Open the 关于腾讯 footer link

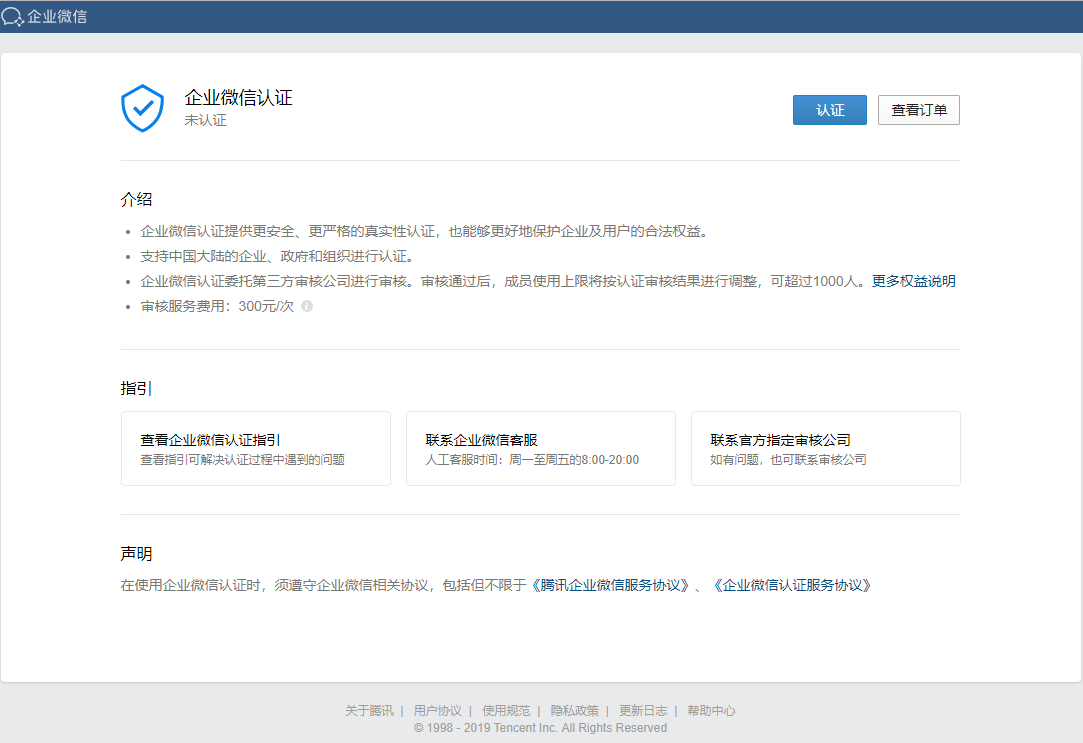(x=366, y=710)
